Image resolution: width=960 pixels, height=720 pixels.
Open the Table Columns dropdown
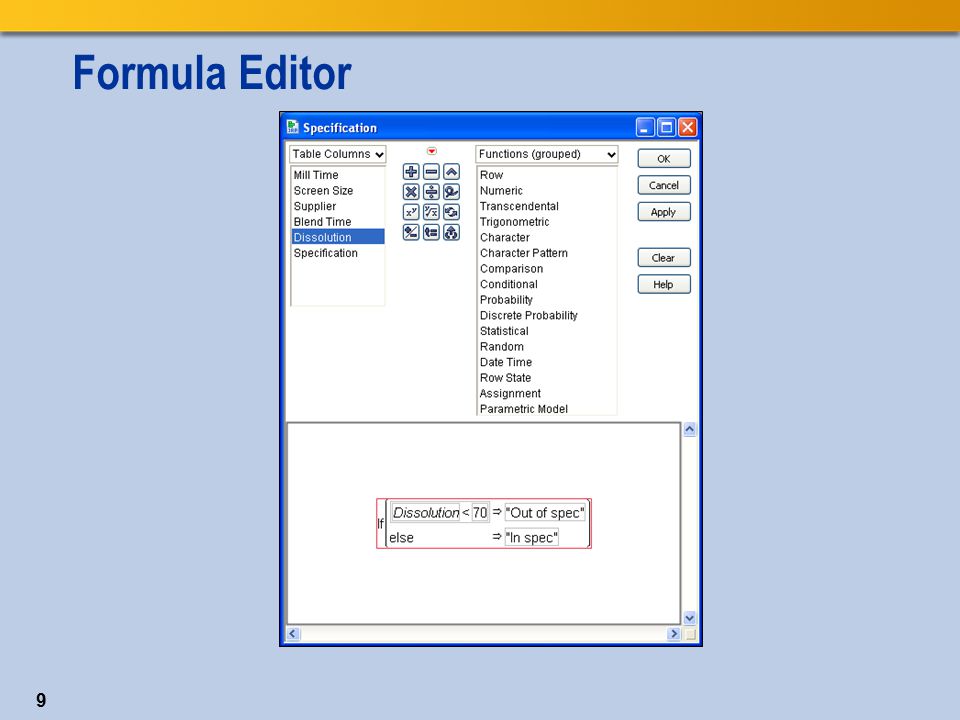pyautogui.click(x=337, y=154)
